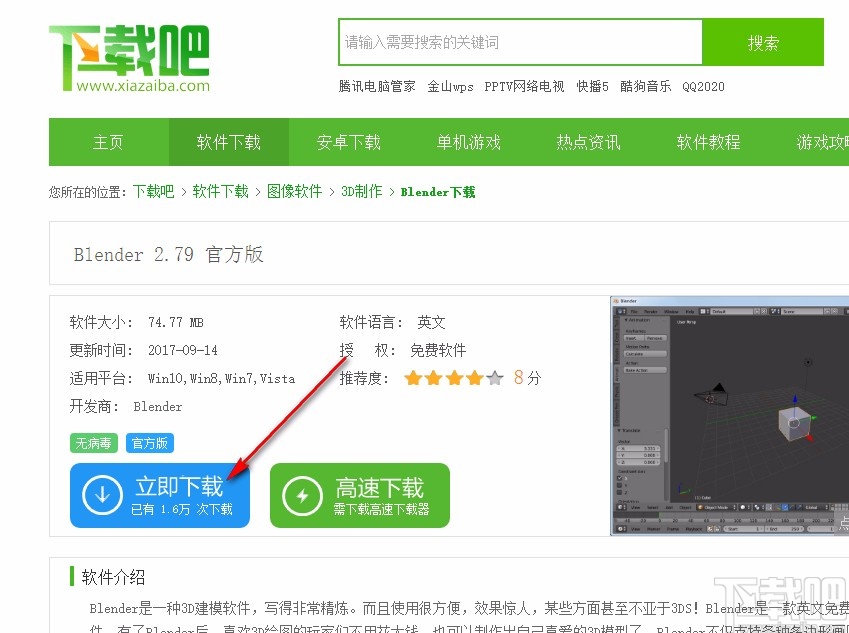Open the 金山wps hot search link
The height and width of the screenshot is (633, 849).
click(450, 86)
